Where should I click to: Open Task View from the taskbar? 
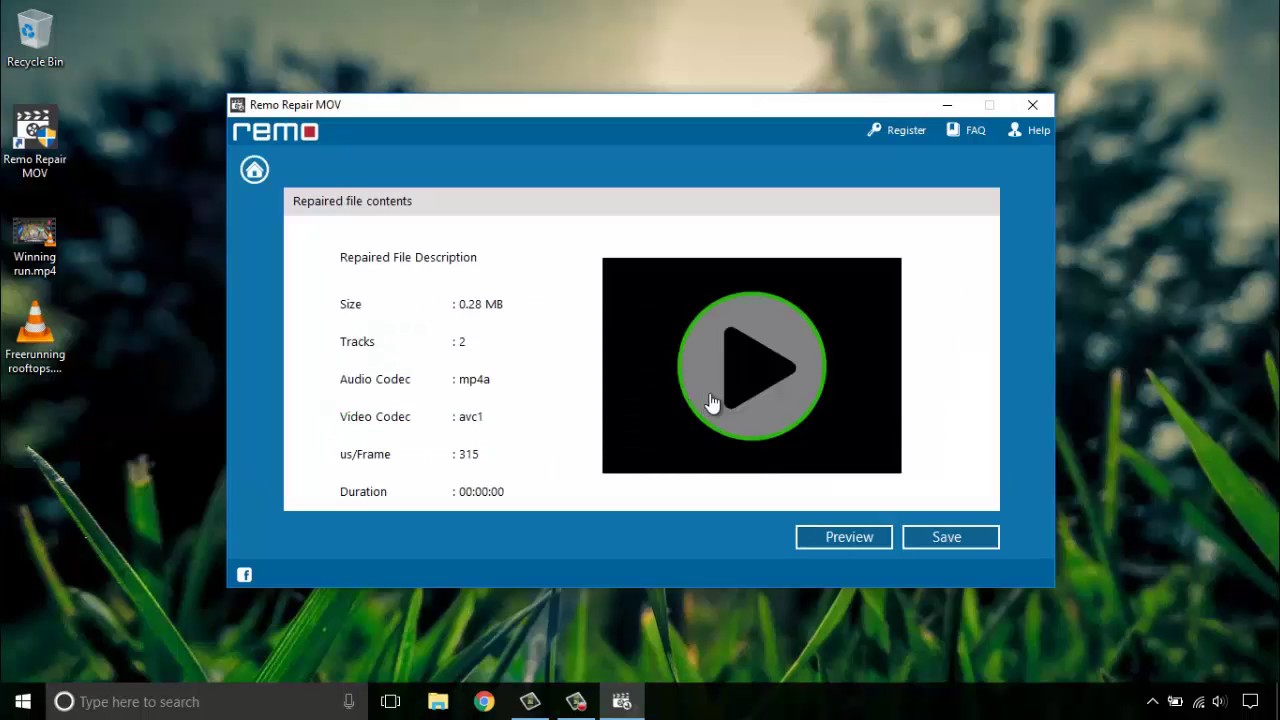point(391,702)
